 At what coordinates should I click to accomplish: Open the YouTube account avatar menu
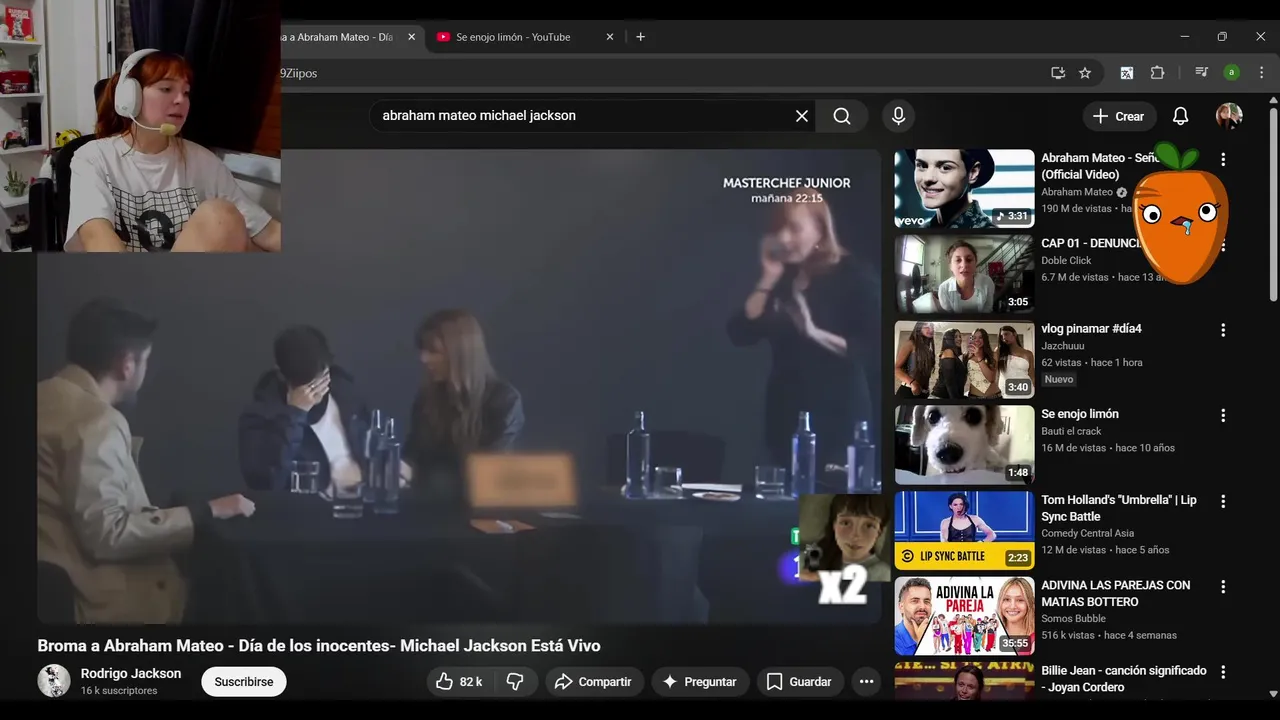(1229, 116)
